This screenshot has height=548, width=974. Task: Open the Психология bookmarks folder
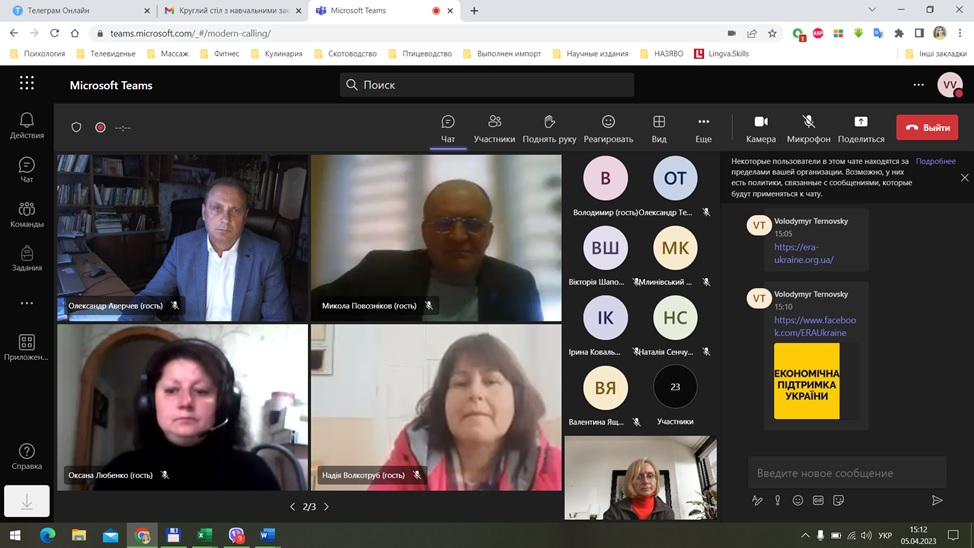click(38, 53)
